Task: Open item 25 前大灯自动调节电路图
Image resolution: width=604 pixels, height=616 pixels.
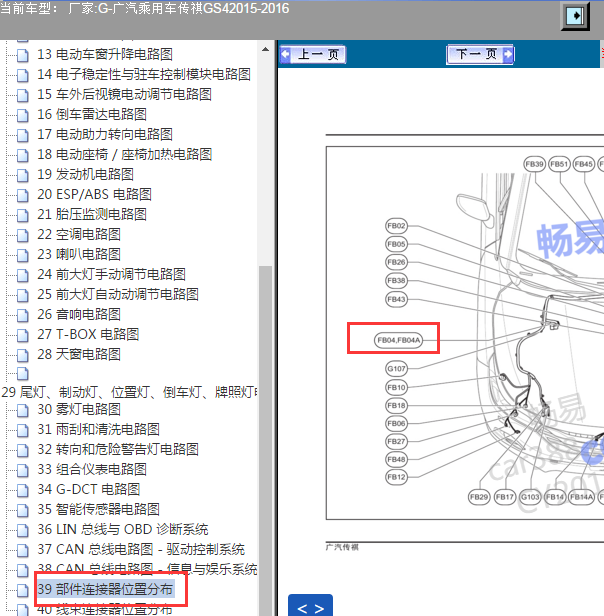Action: pyautogui.click(x=118, y=295)
